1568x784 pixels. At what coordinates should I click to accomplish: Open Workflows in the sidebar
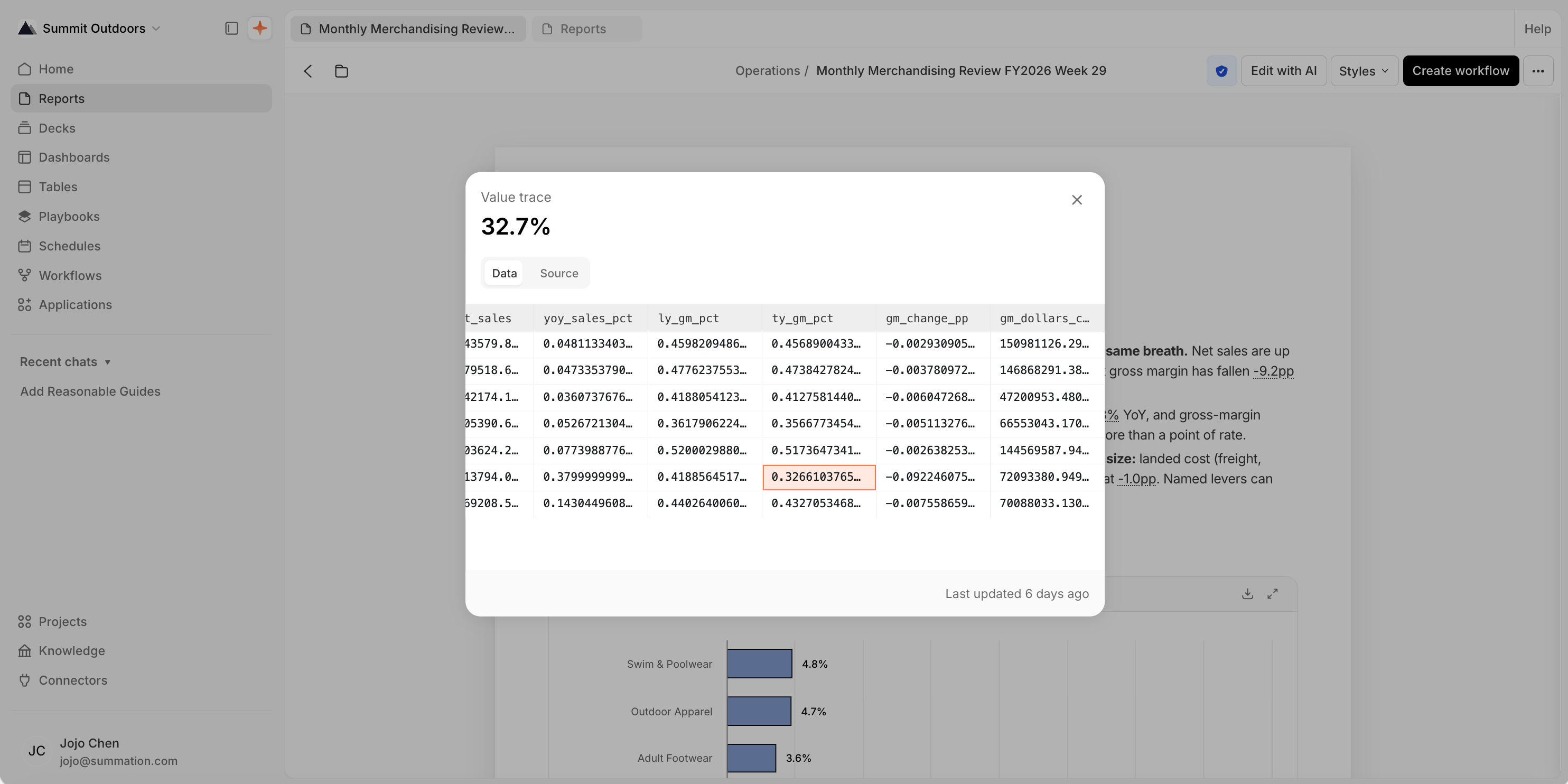pyautogui.click(x=141, y=275)
